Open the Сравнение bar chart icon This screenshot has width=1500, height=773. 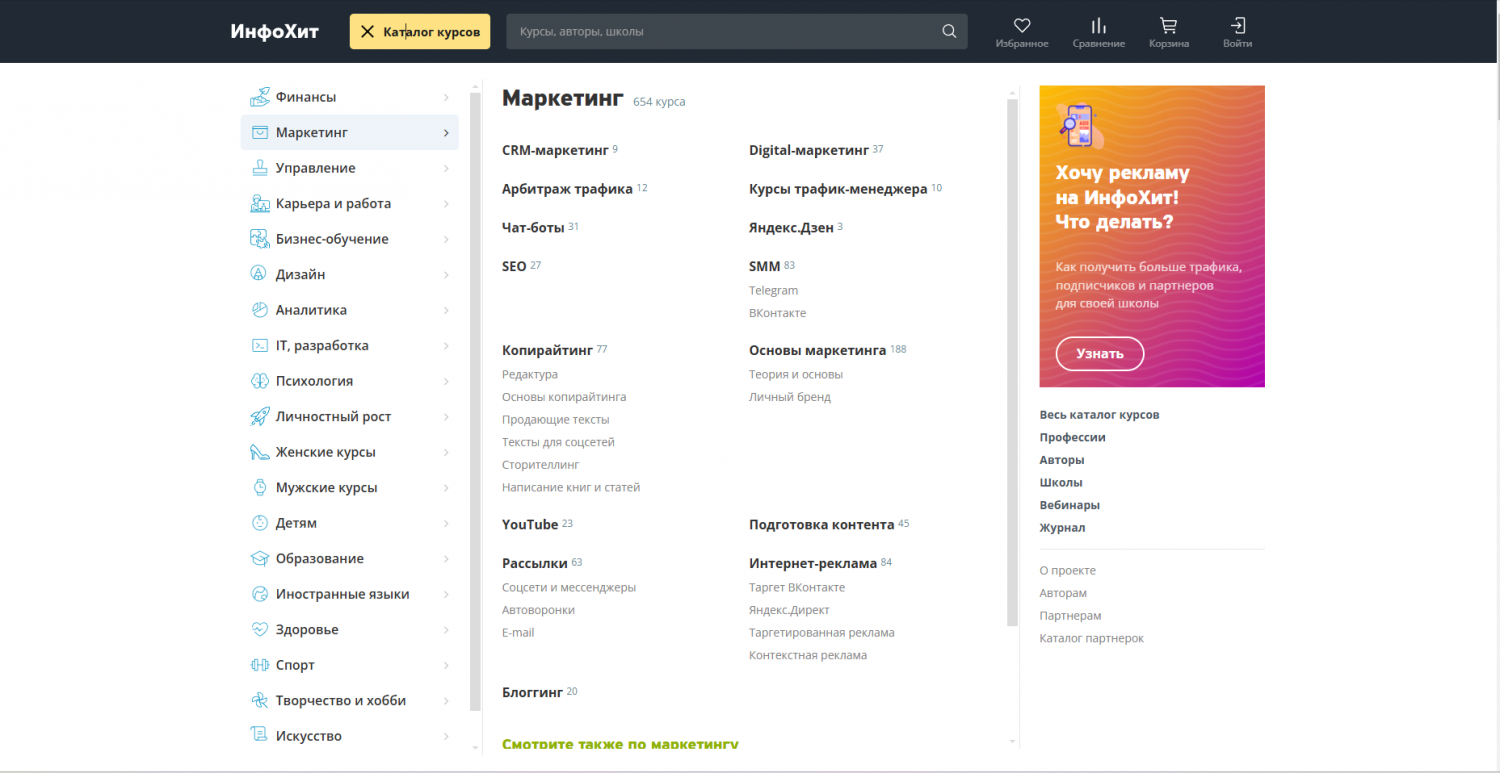click(x=1098, y=26)
